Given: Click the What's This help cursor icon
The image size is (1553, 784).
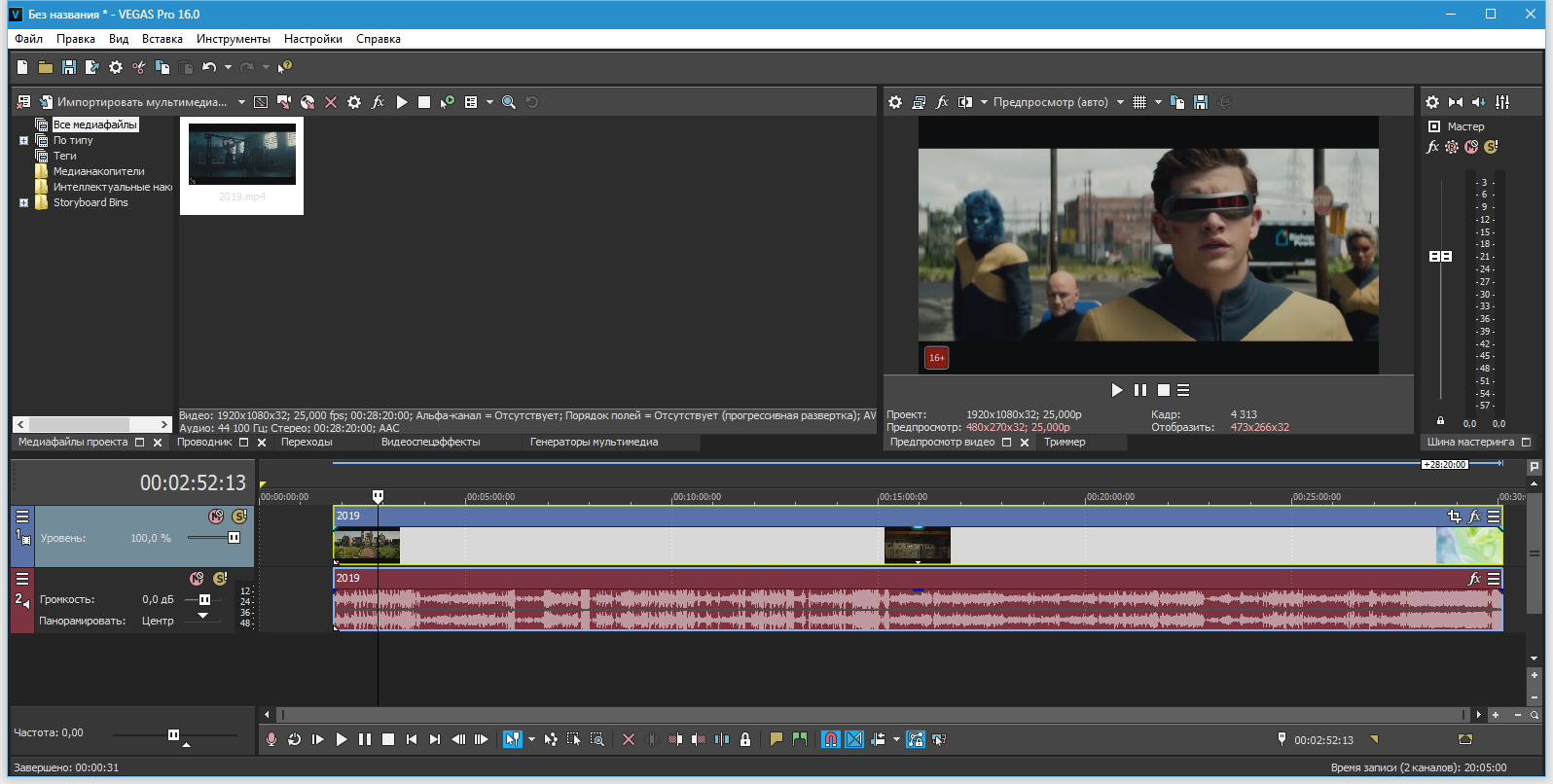Looking at the screenshot, I should [284, 67].
